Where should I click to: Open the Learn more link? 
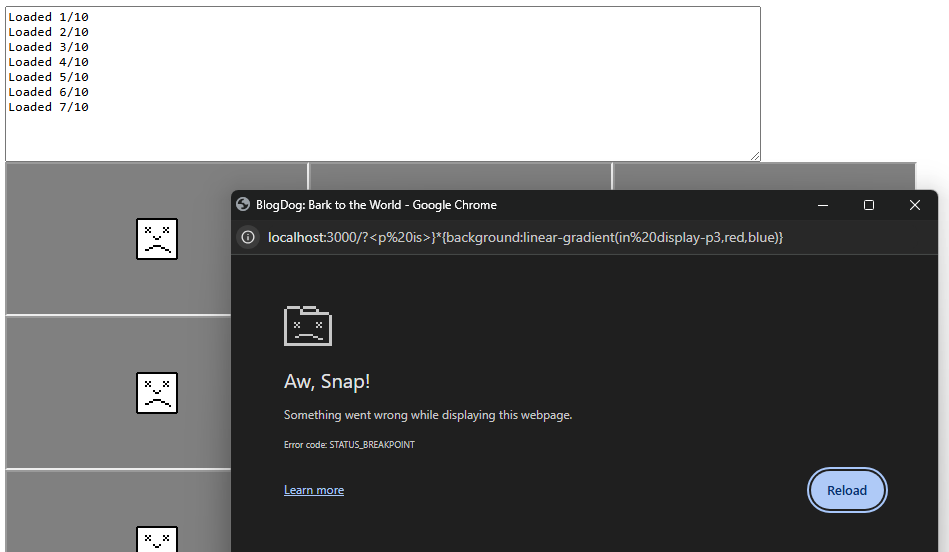tap(314, 490)
